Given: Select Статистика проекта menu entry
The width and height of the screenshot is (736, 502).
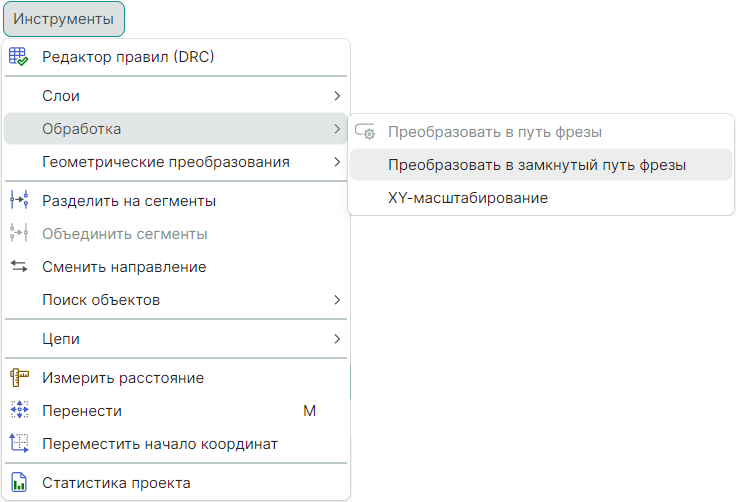Looking at the screenshot, I should [116, 483].
